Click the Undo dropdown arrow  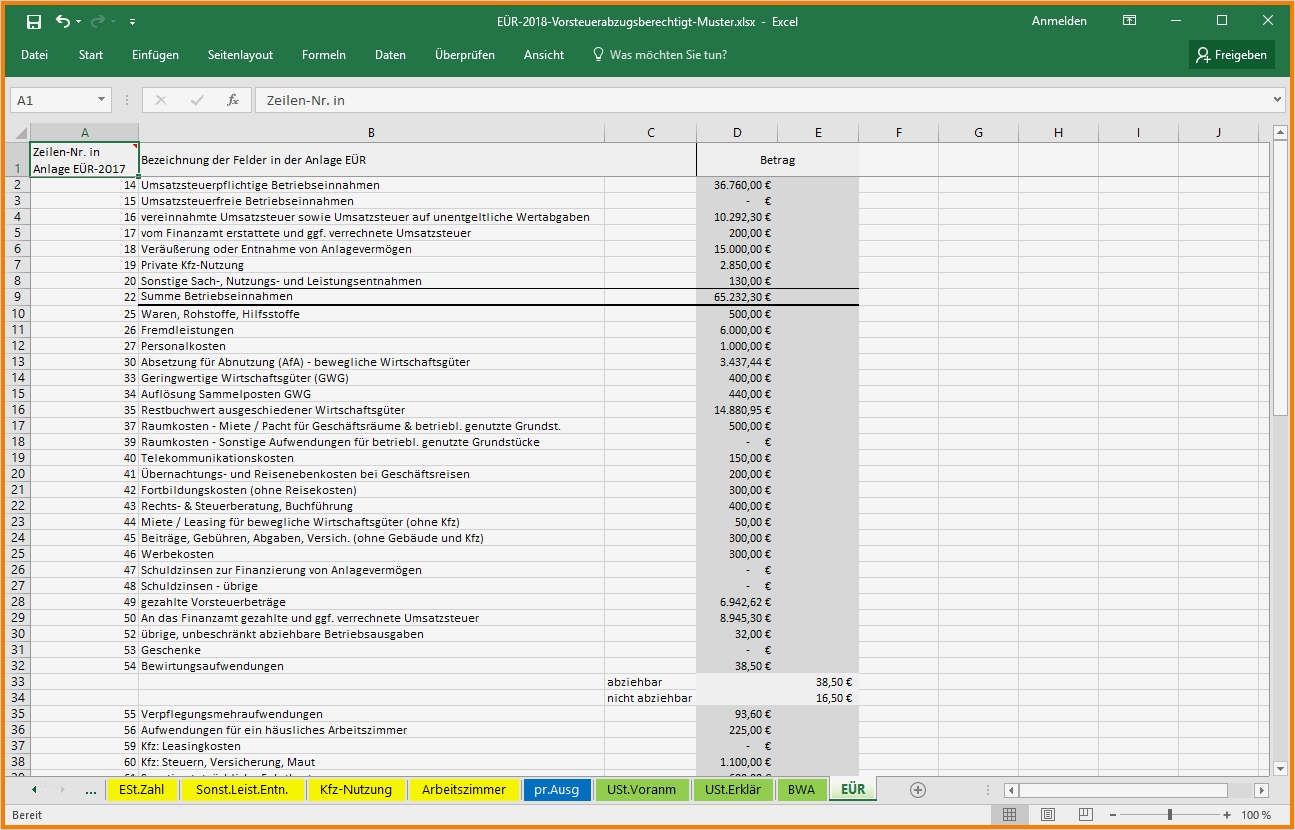[77, 21]
